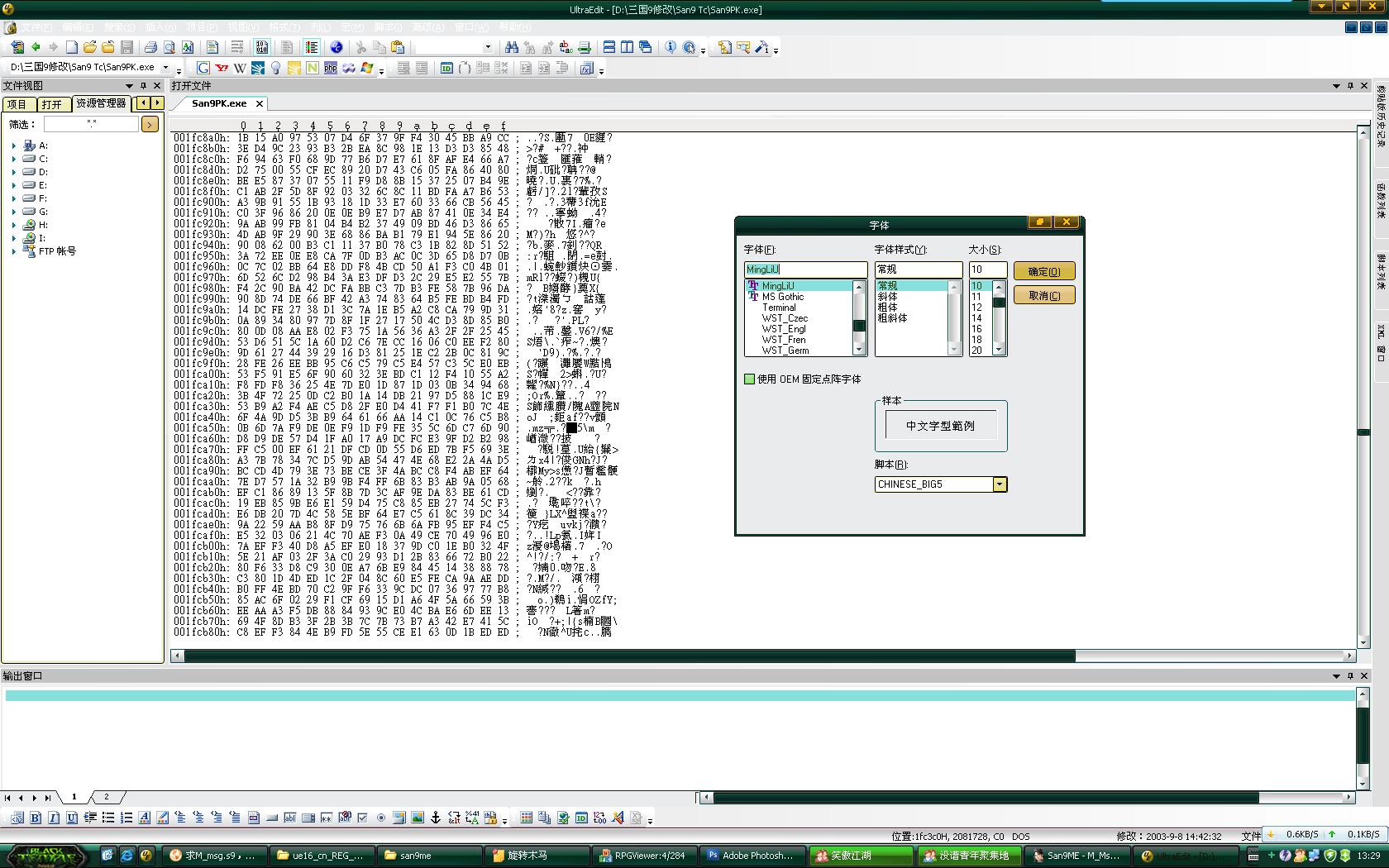Click the HTML Bold icon in bottom toolbar
Image resolution: width=1389 pixels, height=868 pixels.
(36, 818)
